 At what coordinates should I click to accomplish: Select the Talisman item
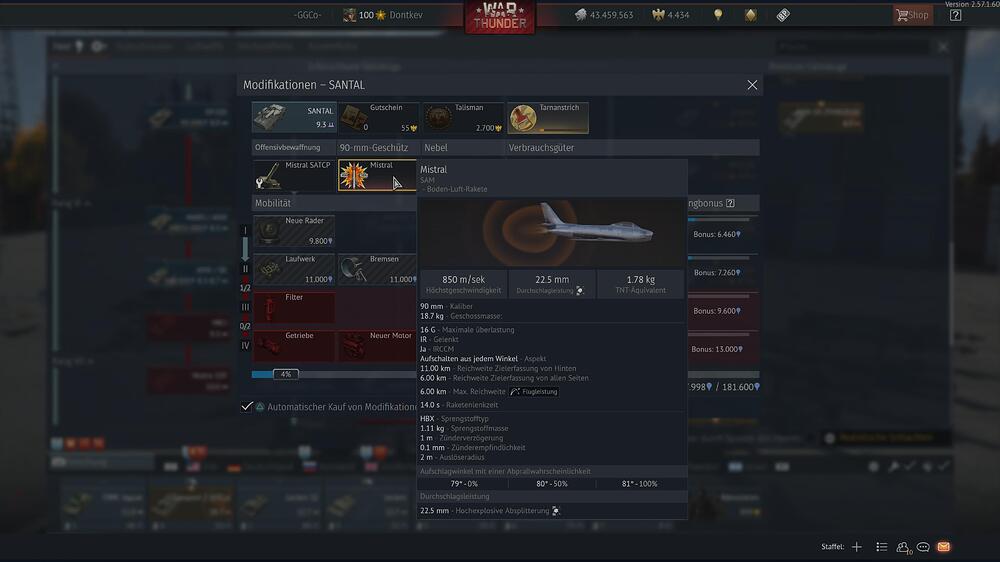(463, 117)
